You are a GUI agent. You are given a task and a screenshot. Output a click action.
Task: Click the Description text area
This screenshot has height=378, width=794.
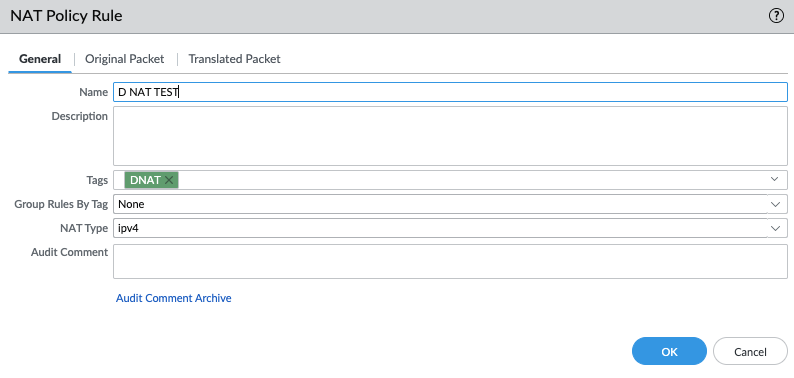pos(450,136)
